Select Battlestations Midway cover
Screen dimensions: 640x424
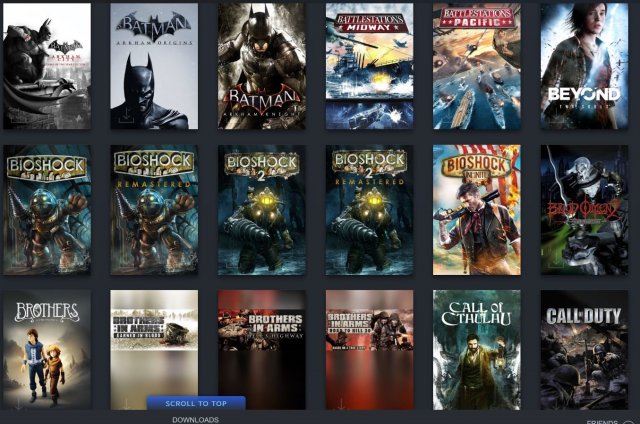pyautogui.click(x=368, y=66)
